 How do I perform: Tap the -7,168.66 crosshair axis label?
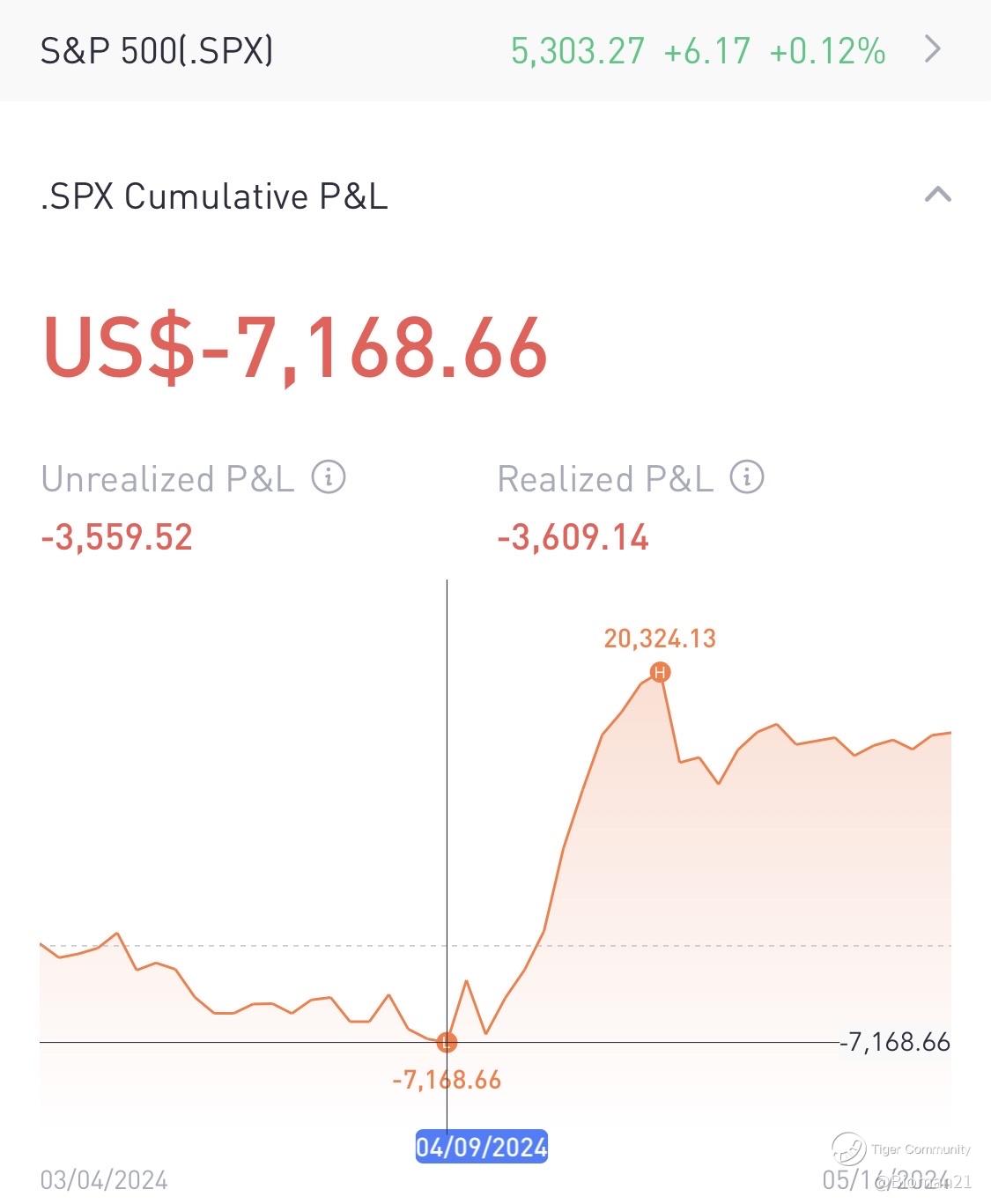tap(895, 1043)
